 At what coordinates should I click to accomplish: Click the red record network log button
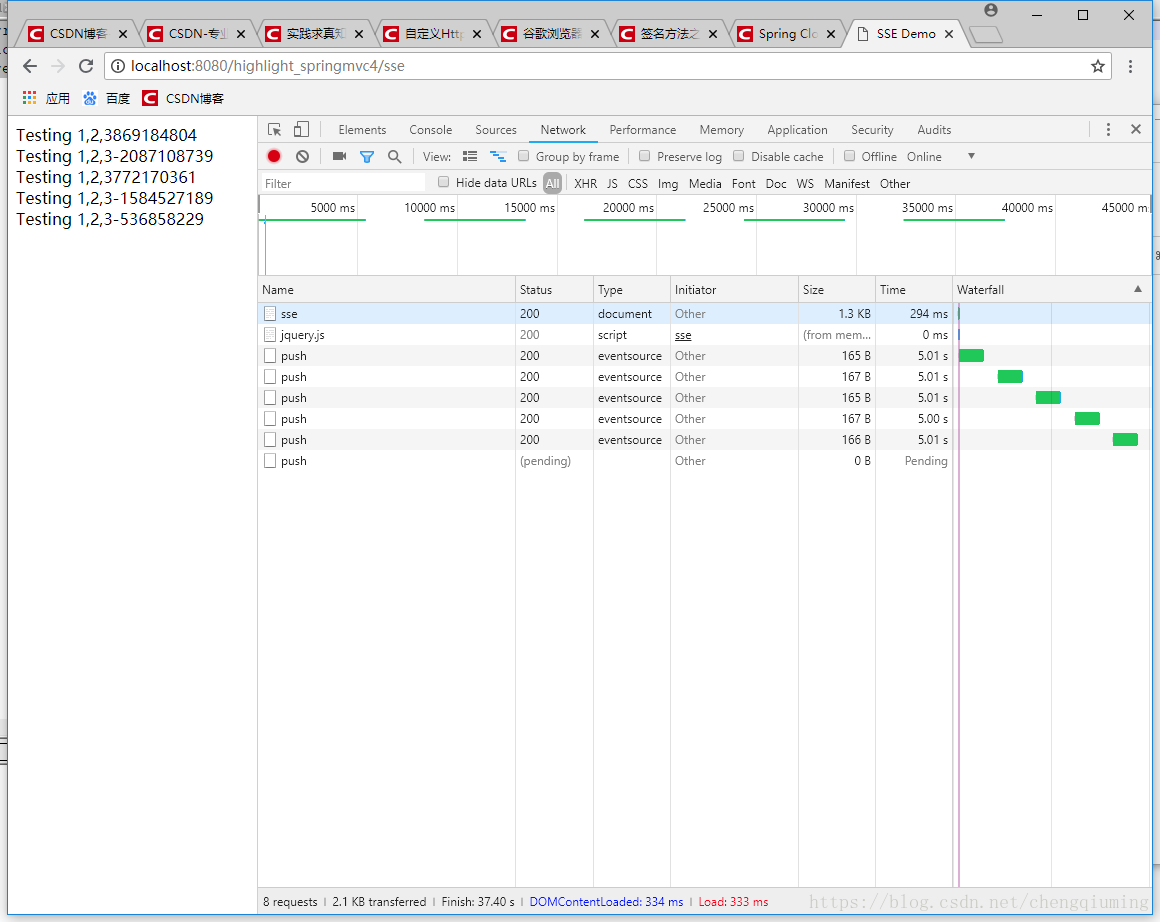coord(274,156)
